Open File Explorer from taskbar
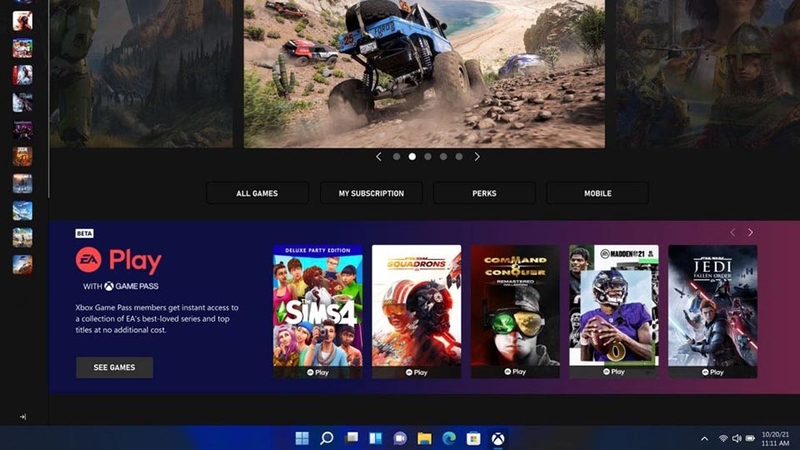The width and height of the screenshot is (800, 450). tap(424, 438)
